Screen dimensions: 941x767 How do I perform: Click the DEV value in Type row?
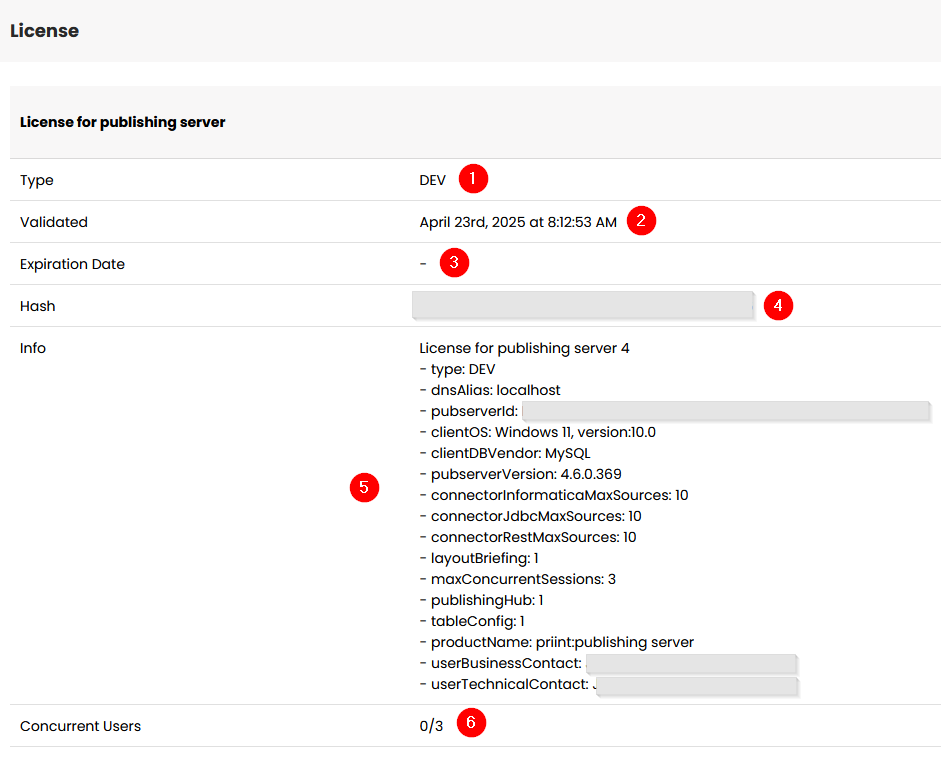432,181
